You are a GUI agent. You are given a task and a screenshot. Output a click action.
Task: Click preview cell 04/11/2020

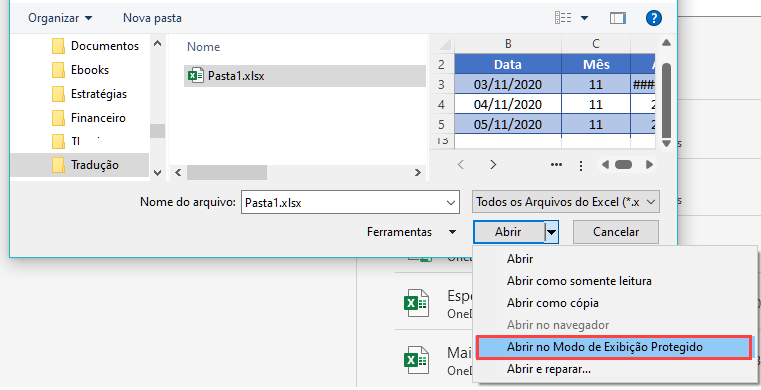point(508,104)
